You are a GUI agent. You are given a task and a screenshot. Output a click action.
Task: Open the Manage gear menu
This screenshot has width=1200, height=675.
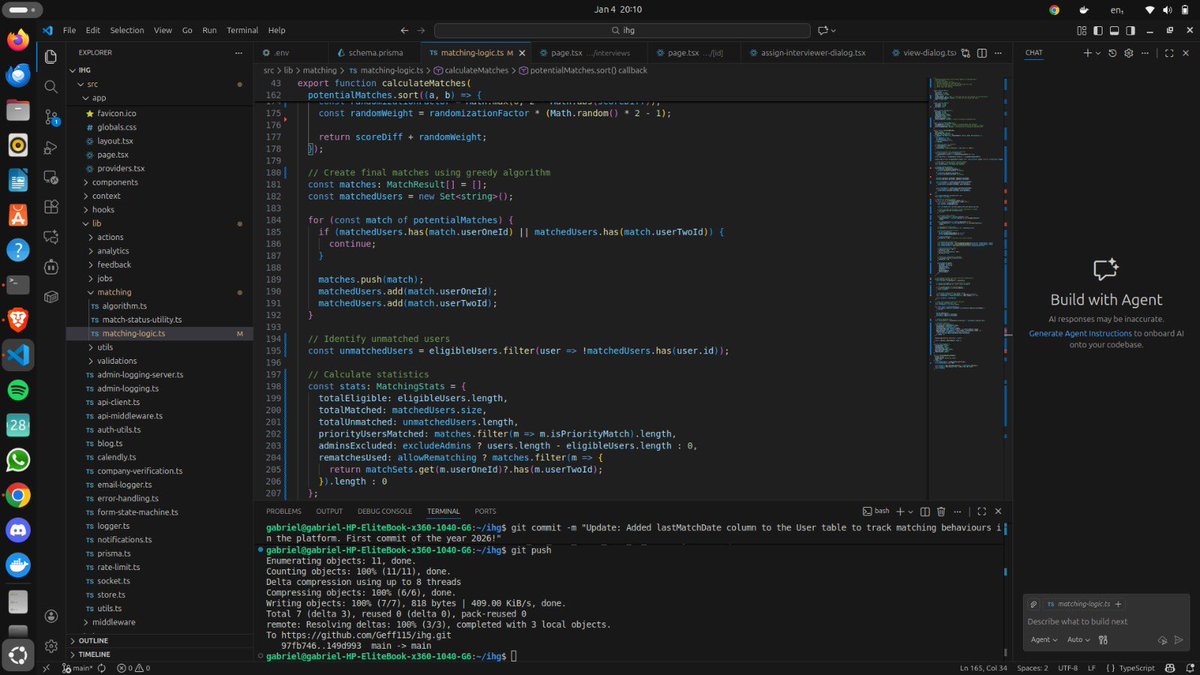[x=50, y=644]
